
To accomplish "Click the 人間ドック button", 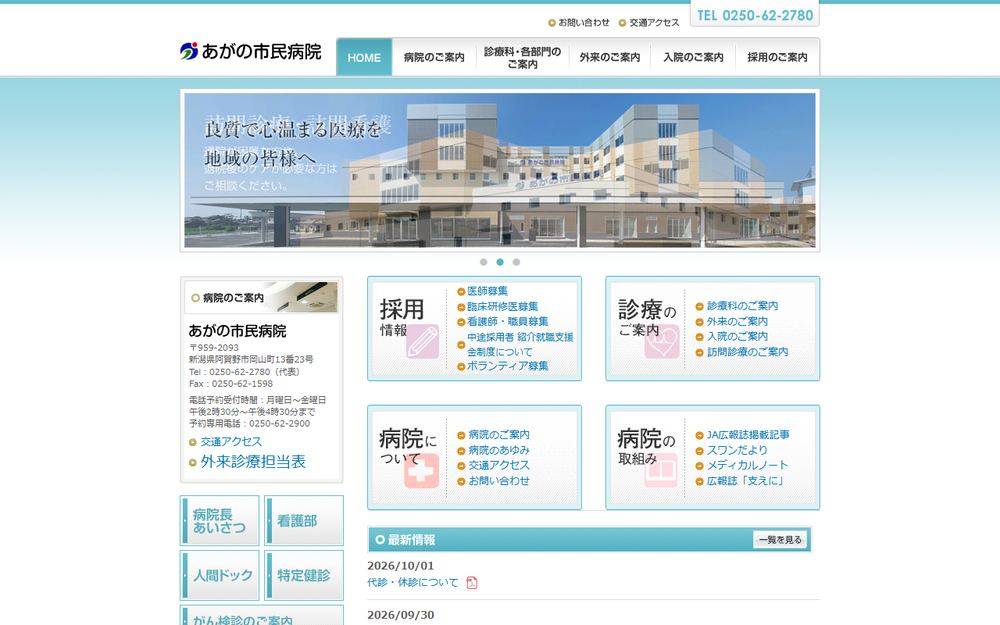I will [219, 575].
